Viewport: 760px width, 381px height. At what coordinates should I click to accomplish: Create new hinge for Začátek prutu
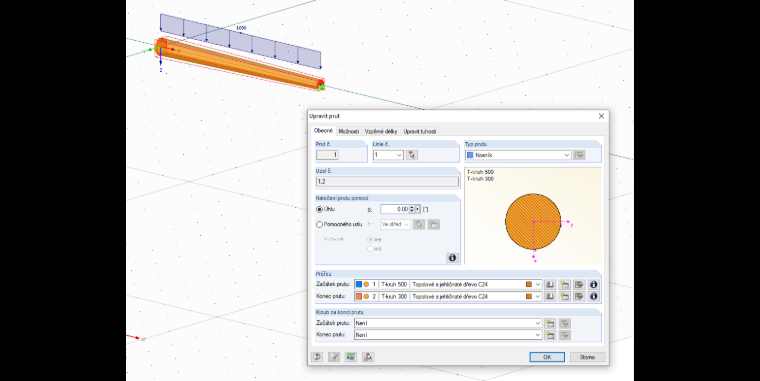(x=550, y=323)
